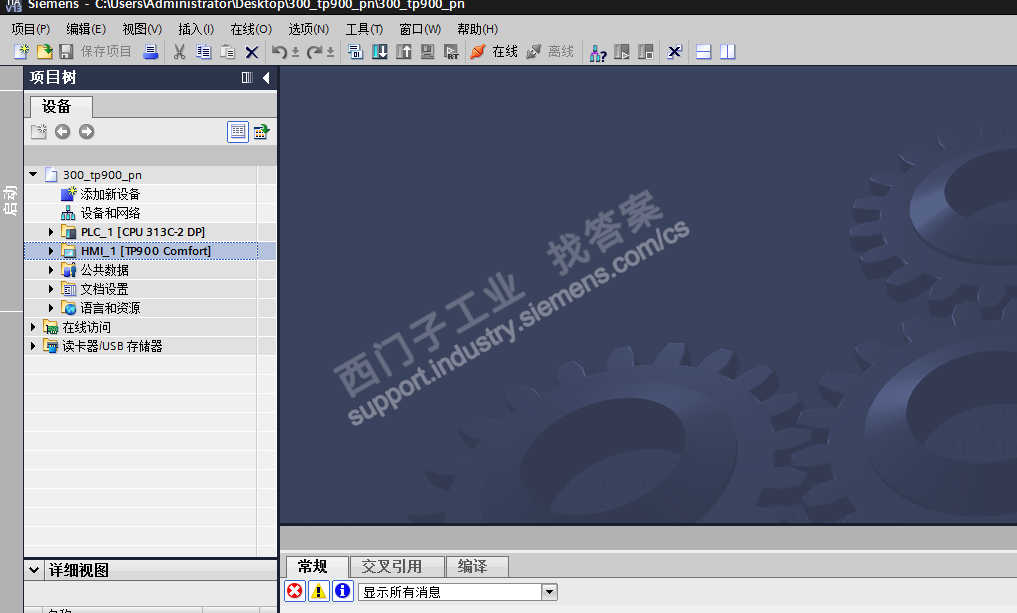The width and height of the screenshot is (1017, 613).
Task: Click the back arrow in project tree
Action: click(62, 132)
